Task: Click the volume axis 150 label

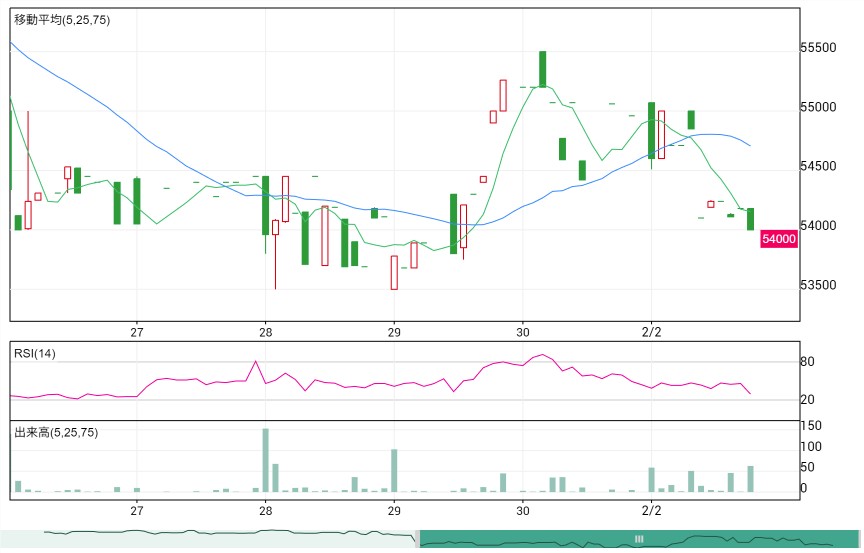Action: (811, 426)
